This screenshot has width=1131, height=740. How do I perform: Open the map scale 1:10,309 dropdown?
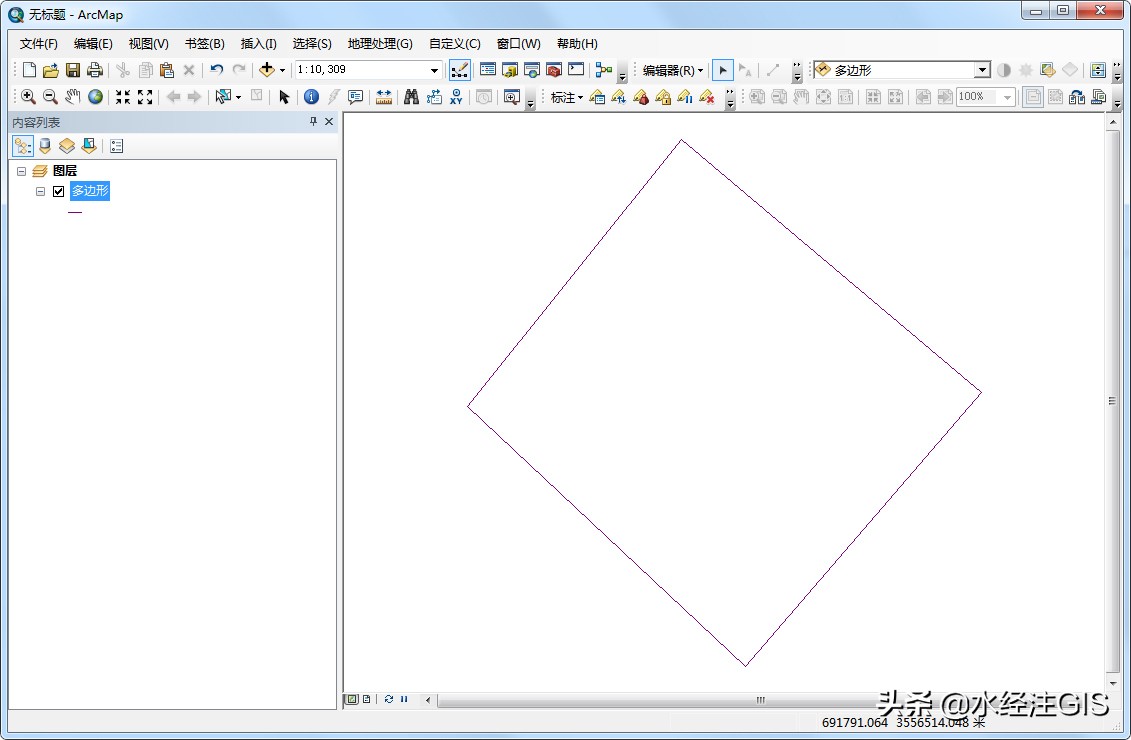434,70
